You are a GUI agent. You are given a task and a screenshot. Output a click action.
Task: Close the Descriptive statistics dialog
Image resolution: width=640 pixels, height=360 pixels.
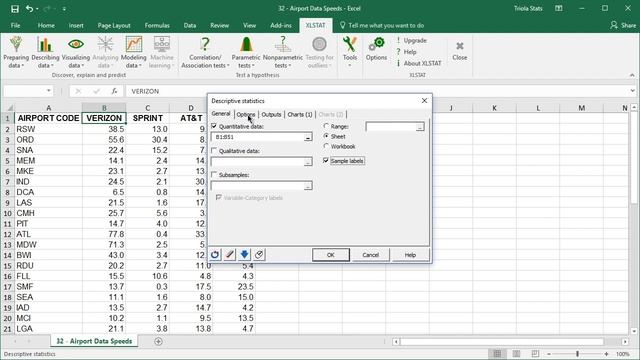tap(424, 100)
